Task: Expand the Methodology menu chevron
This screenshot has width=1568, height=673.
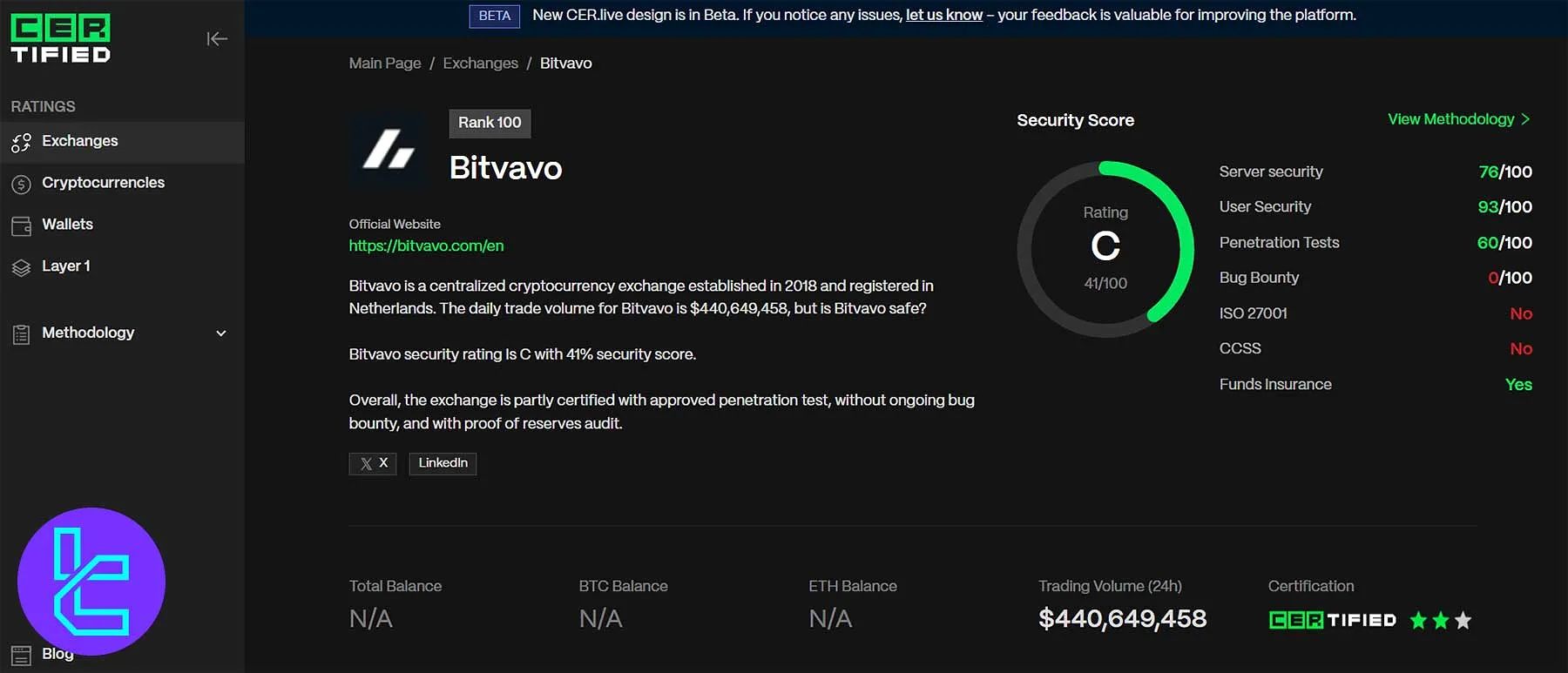Action: coord(221,333)
